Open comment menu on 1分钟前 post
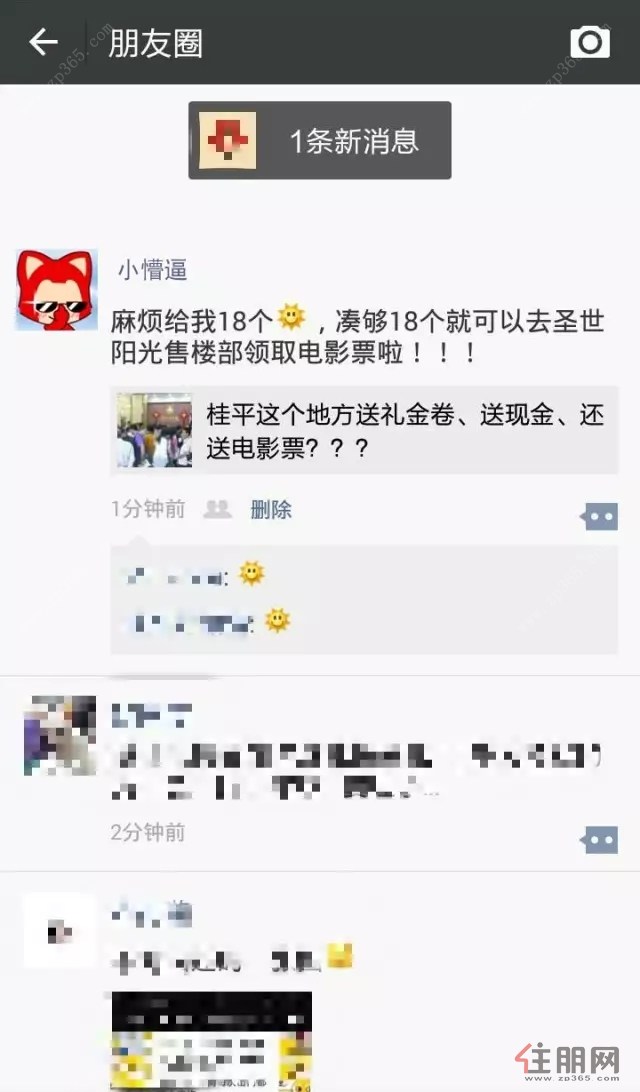Screen dimensions: 640x1092 coord(599,517)
